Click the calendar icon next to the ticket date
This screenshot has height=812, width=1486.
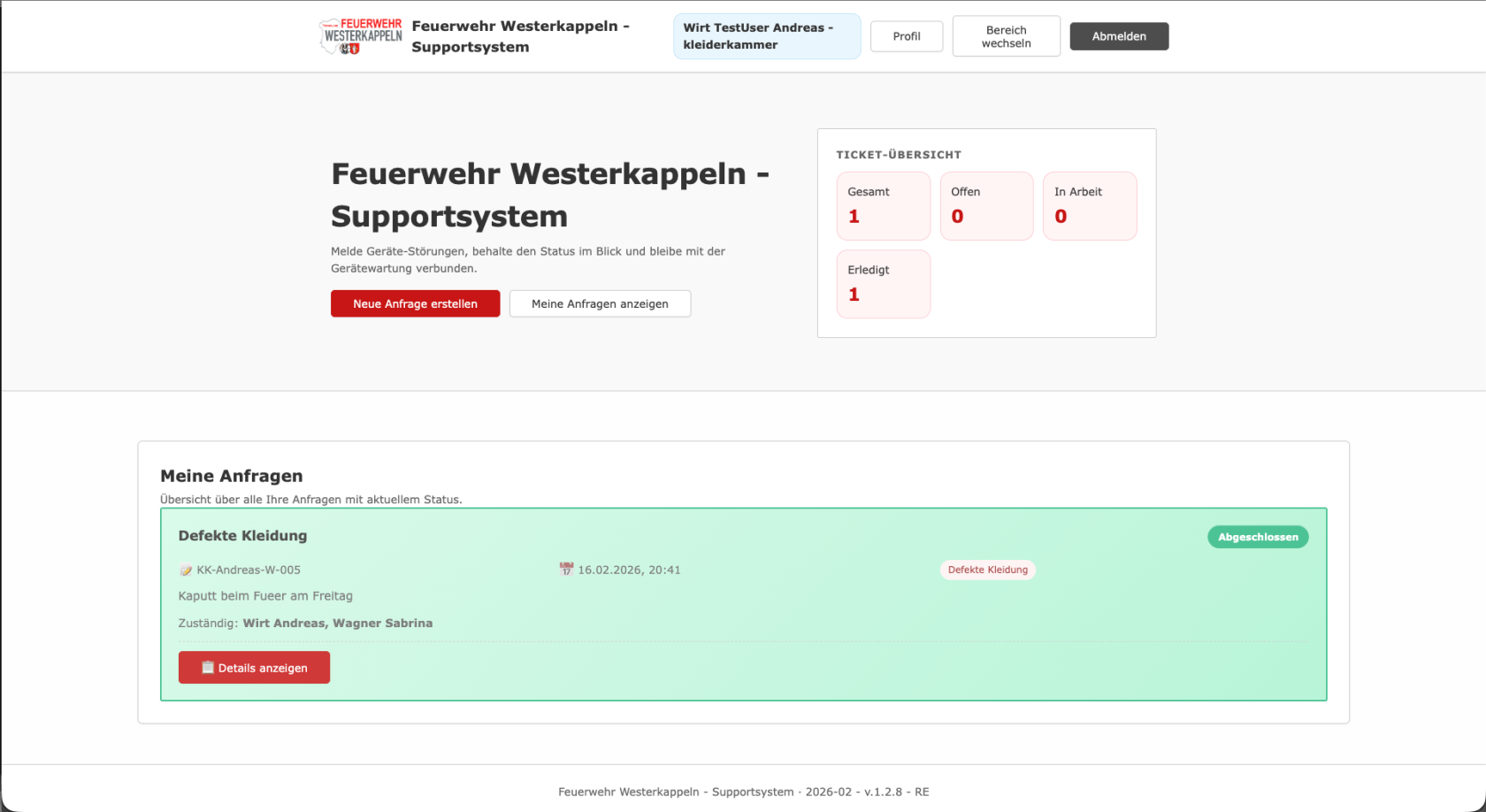pos(567,569)
